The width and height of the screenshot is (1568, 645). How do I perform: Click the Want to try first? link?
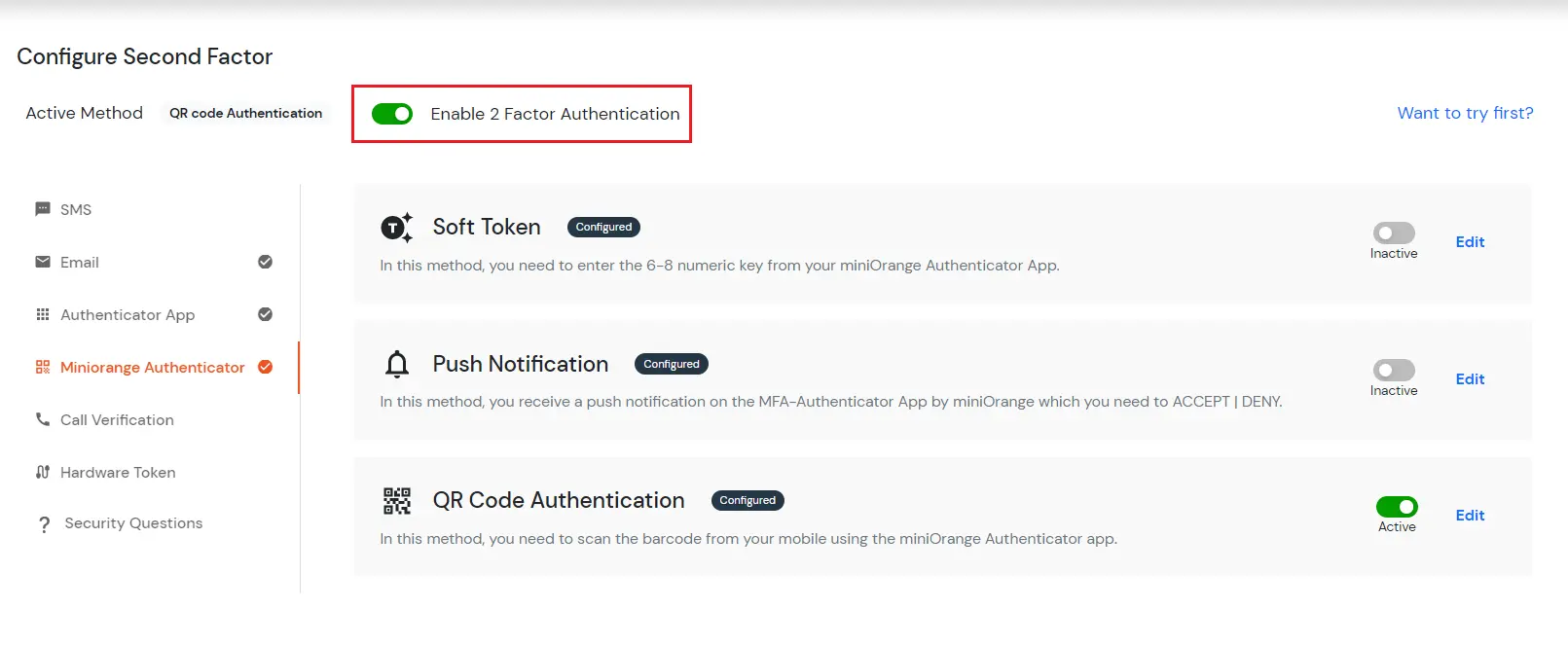click(1465, 113)
